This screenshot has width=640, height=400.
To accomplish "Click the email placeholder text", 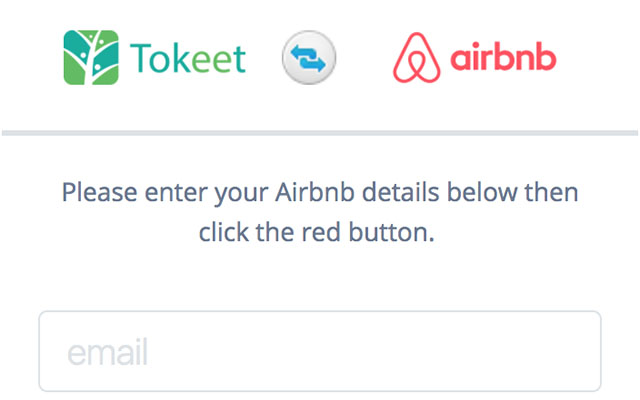I will 107,352.
